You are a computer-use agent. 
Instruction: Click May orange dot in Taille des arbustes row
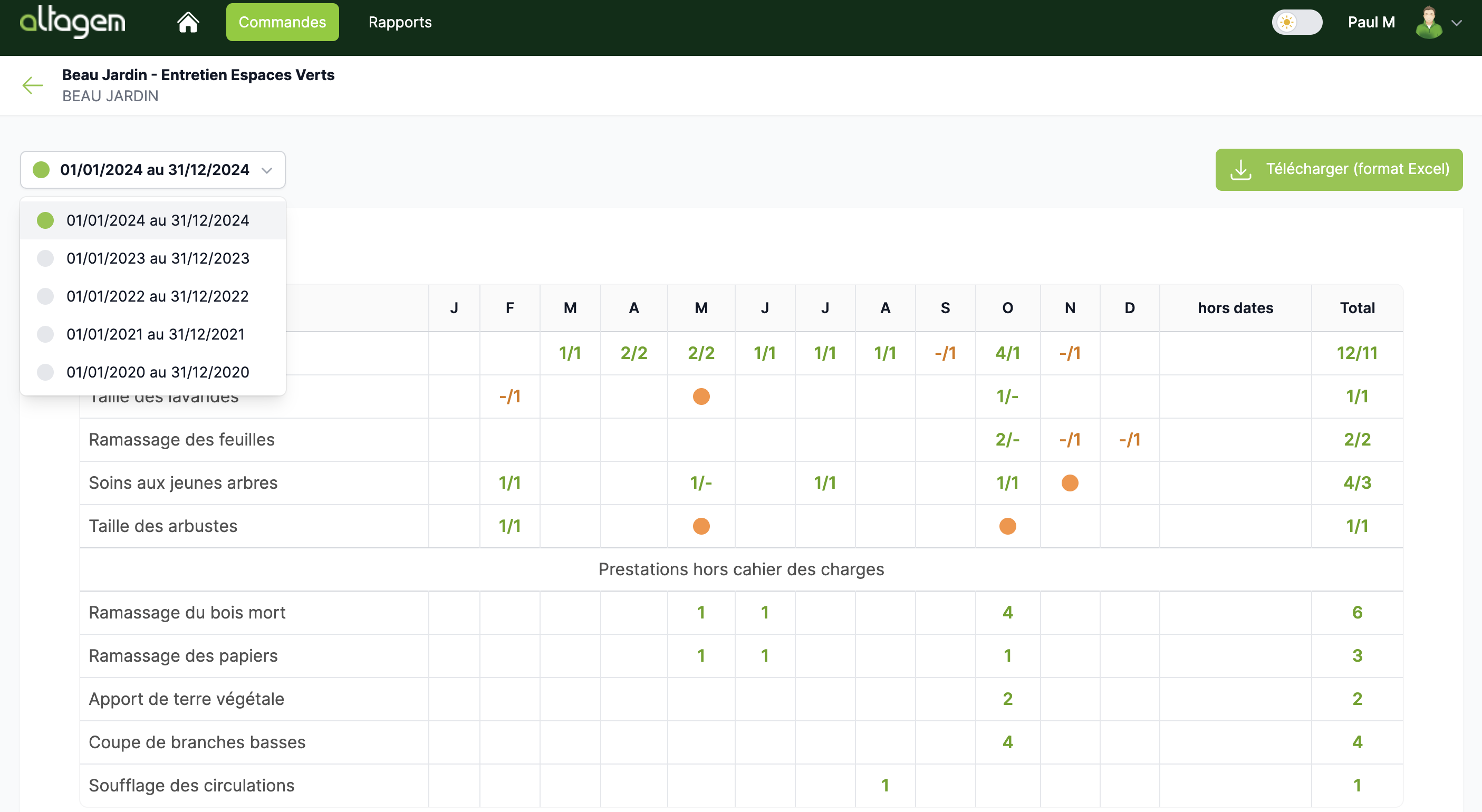[x=701, y=526]
